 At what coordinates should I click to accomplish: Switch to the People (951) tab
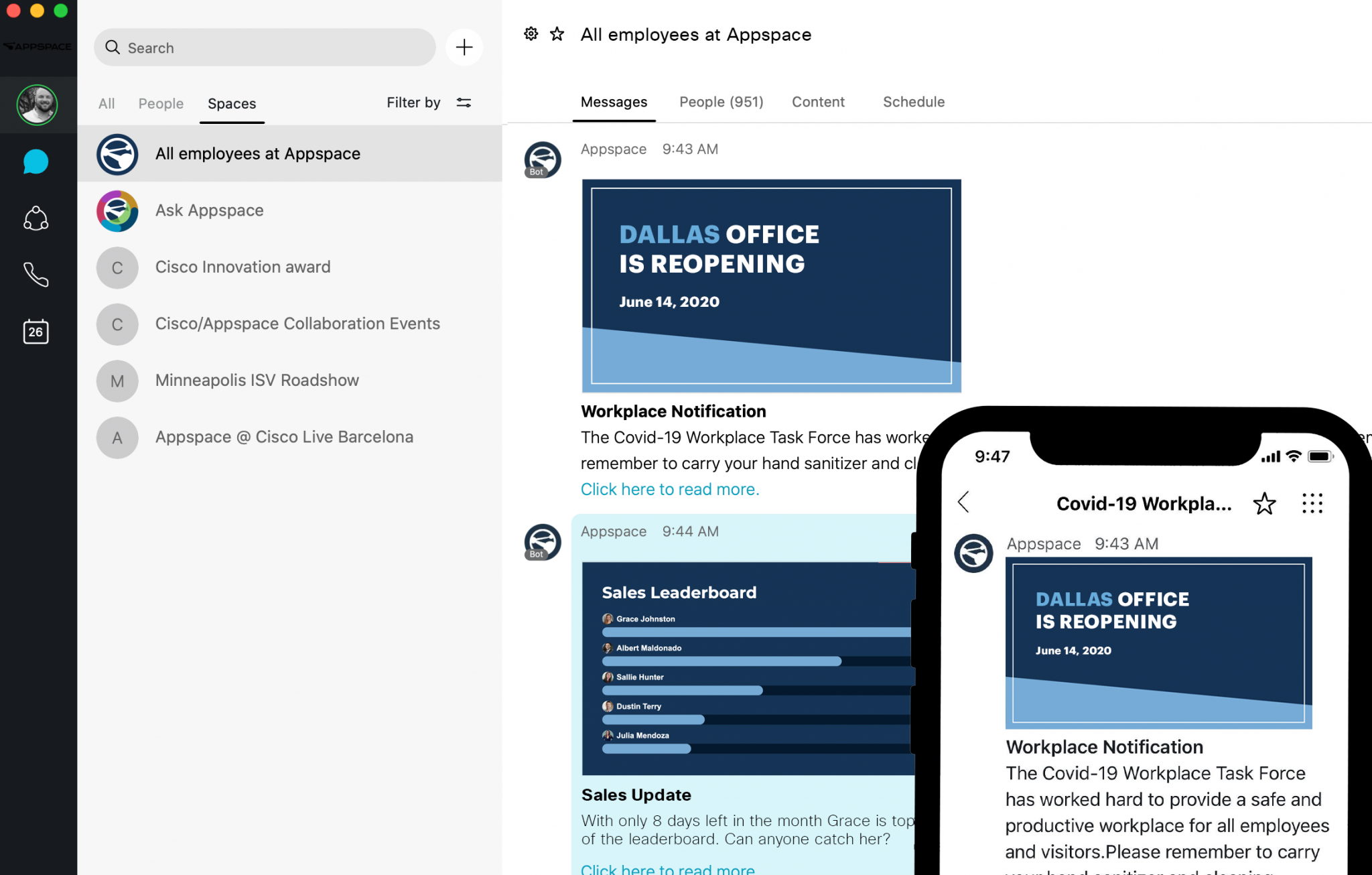click(721, 101)
